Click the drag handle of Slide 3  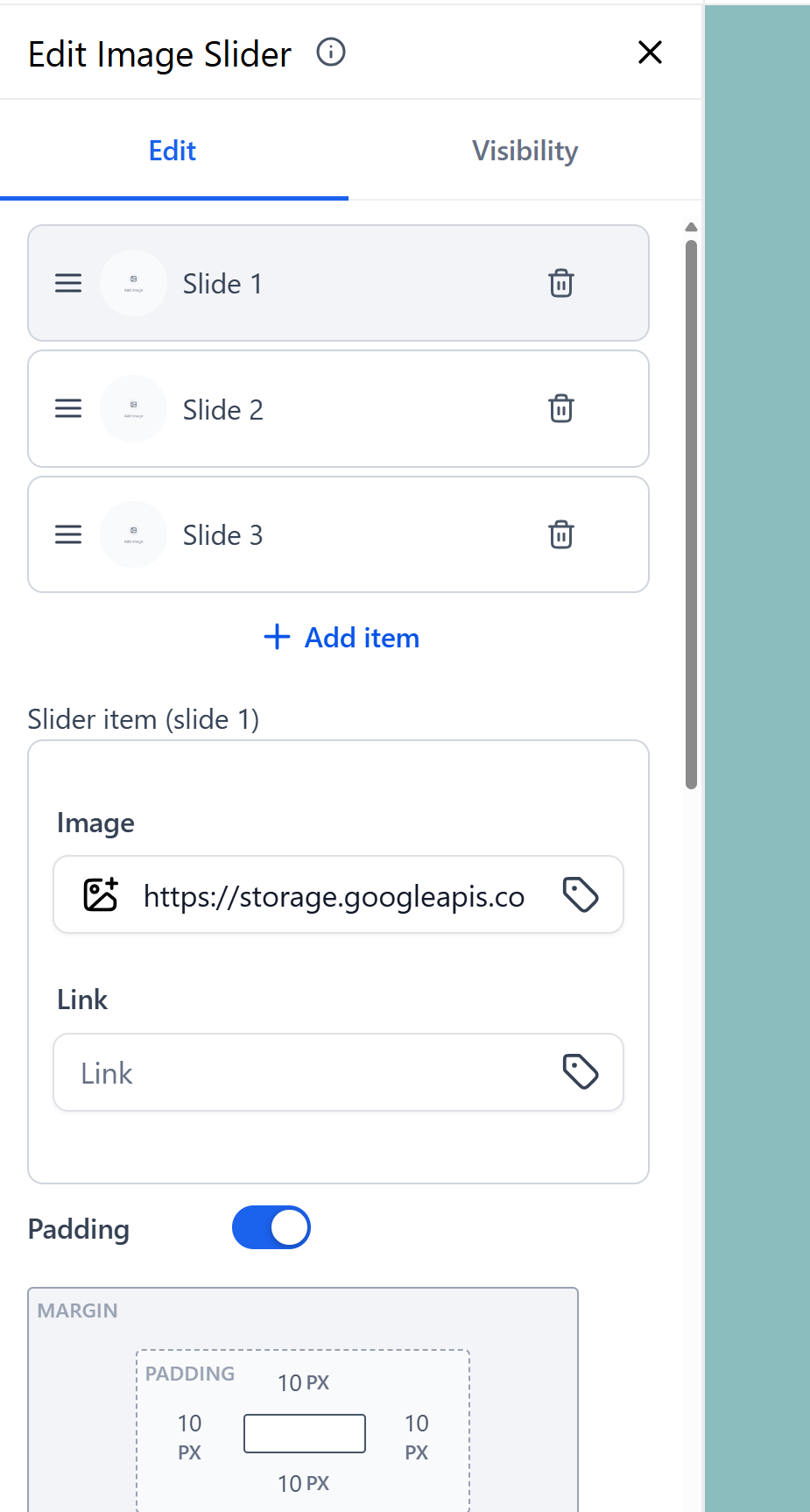pos(67,534)
